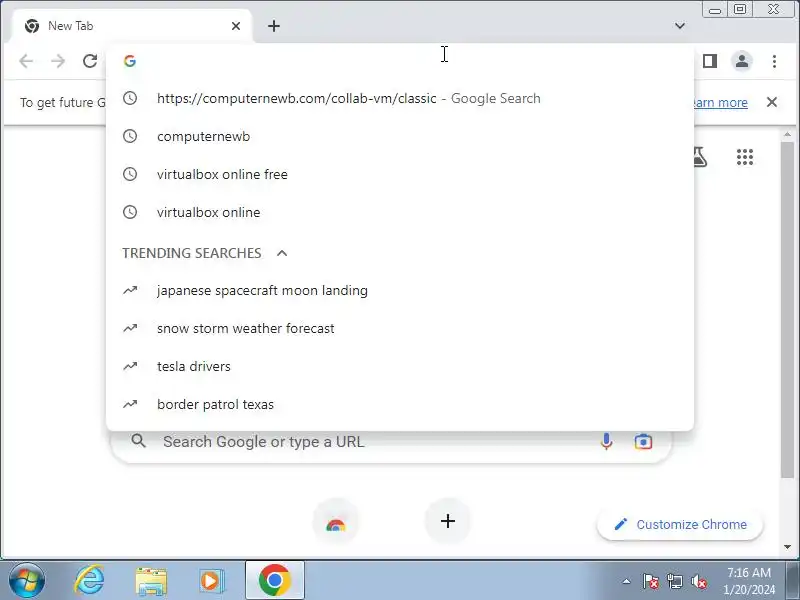Open Chrome three-dot menu
800x600 pixels.
point(774,61)
